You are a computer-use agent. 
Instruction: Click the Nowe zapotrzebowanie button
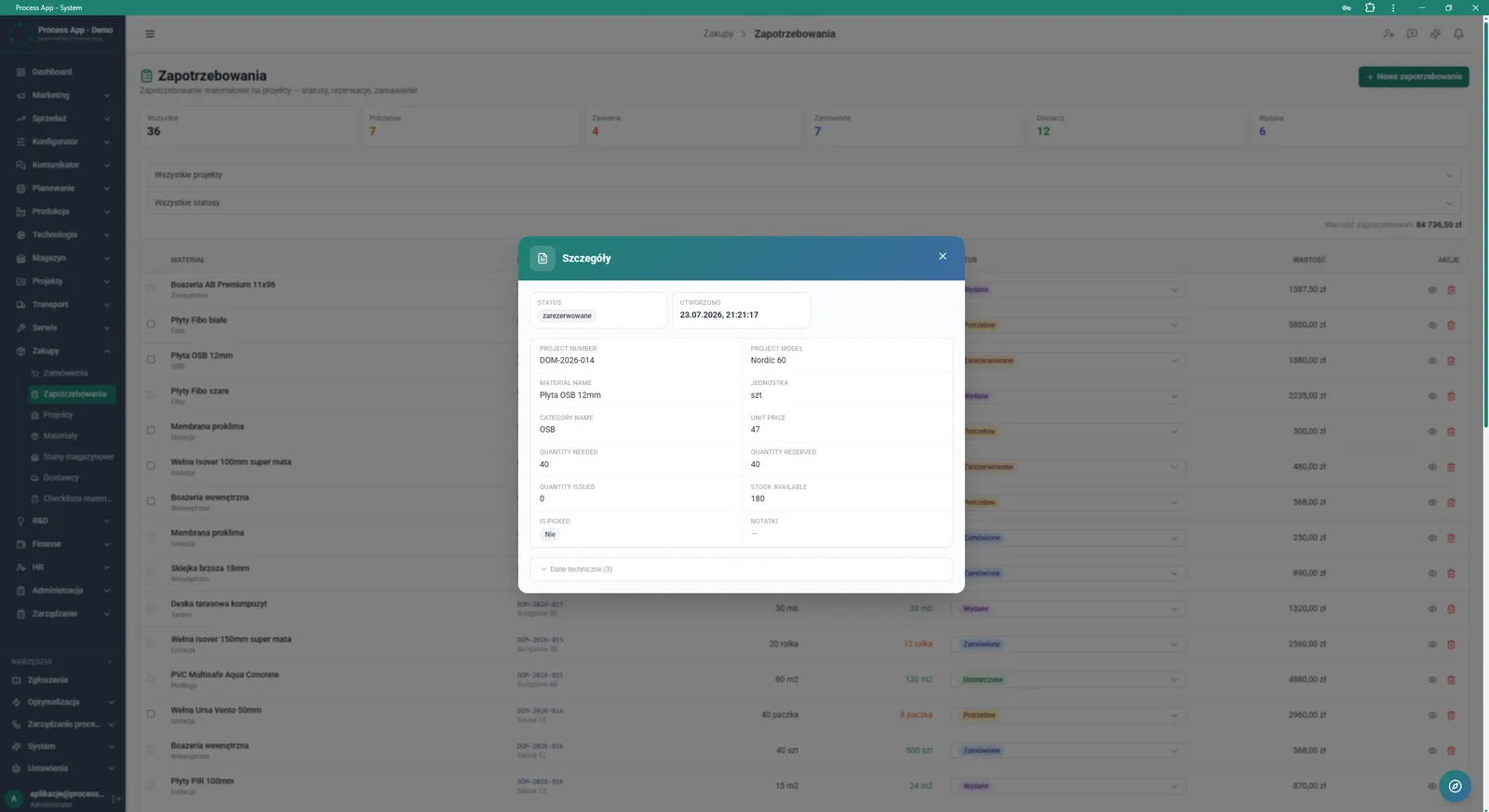1414,76
